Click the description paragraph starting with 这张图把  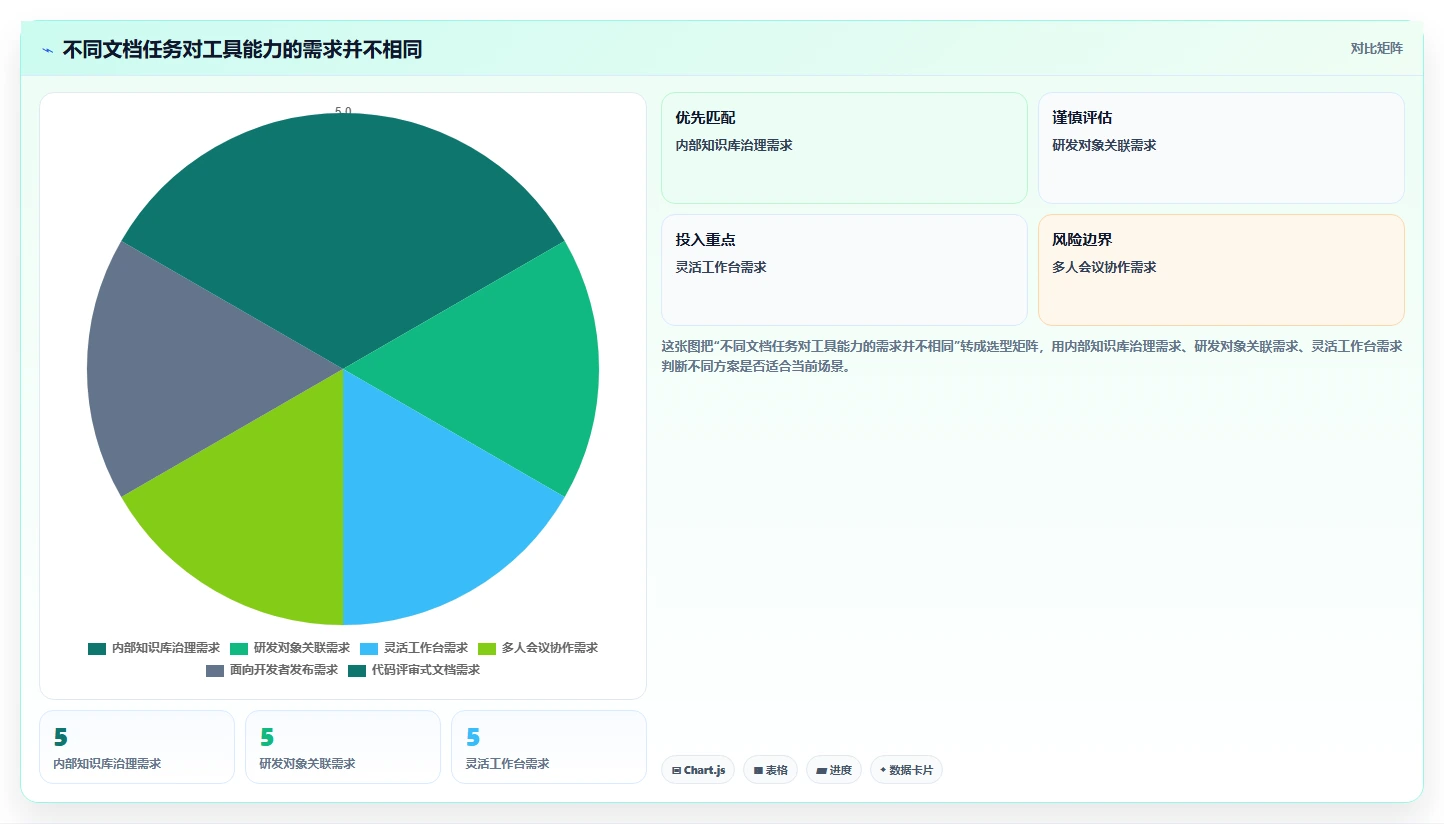click(x=1032, y=356)
